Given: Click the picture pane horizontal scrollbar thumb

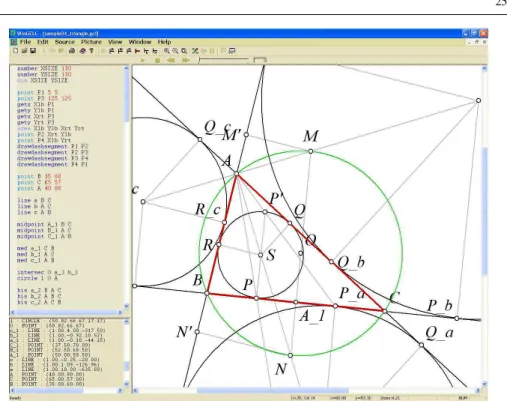Looking at the screenshot, I should point(273,390).
